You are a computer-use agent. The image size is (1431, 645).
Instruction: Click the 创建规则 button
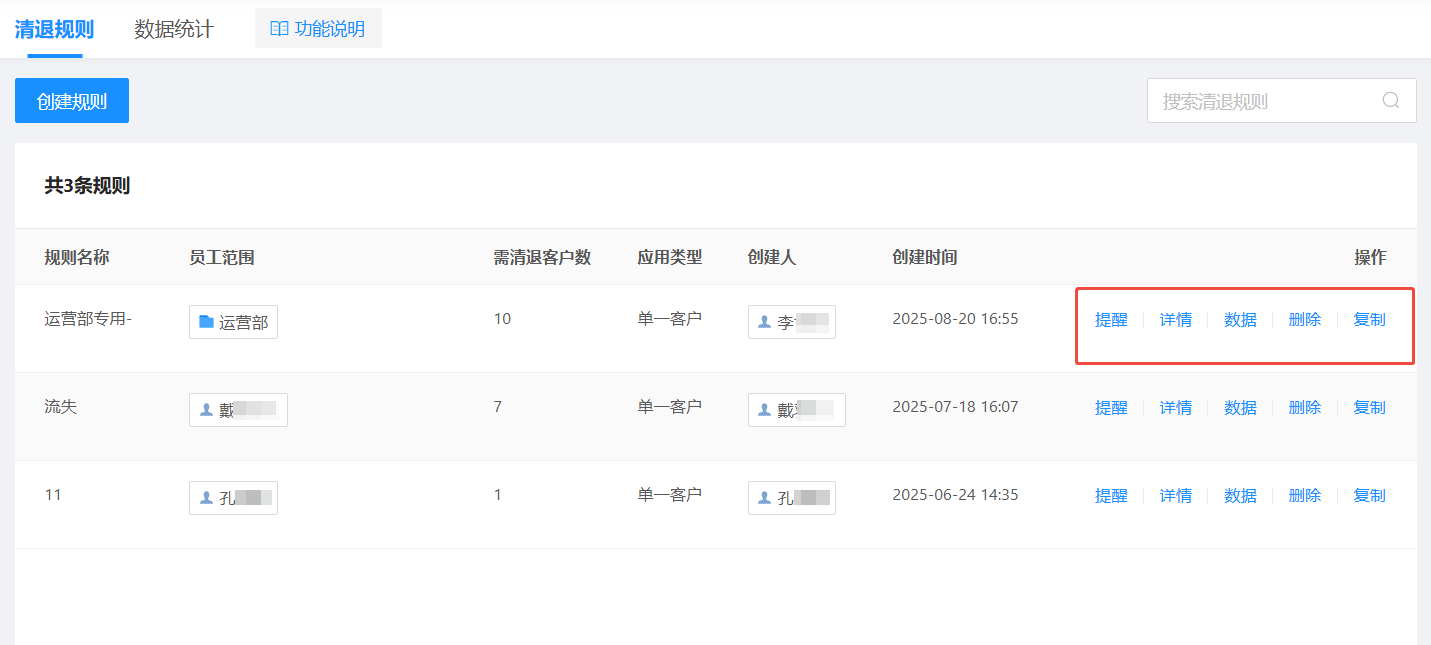(x=72, y=101)
